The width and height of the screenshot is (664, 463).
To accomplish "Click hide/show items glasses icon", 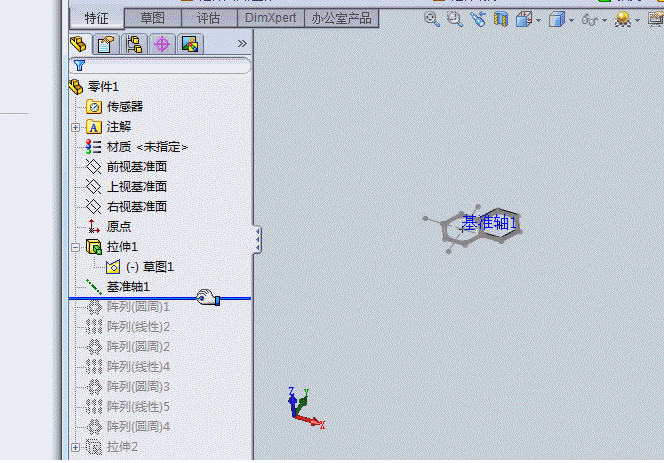I will point(590,19).
